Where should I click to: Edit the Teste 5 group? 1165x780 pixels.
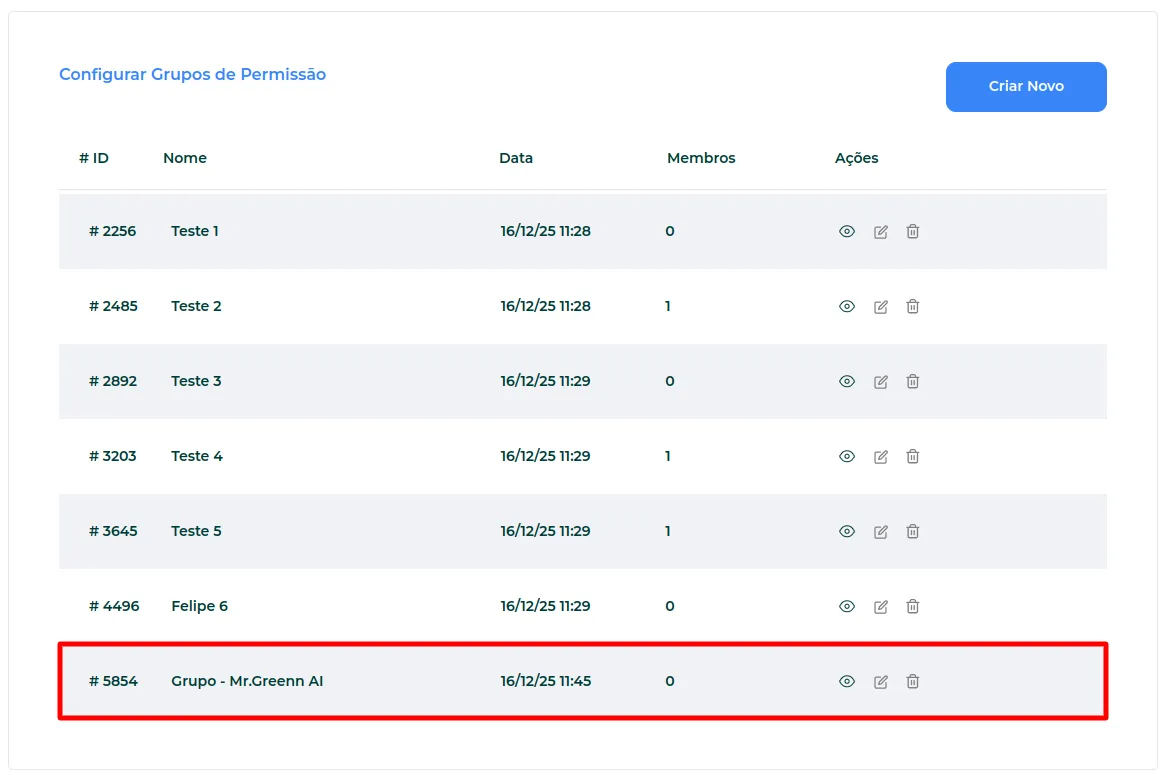pos(880,532)
